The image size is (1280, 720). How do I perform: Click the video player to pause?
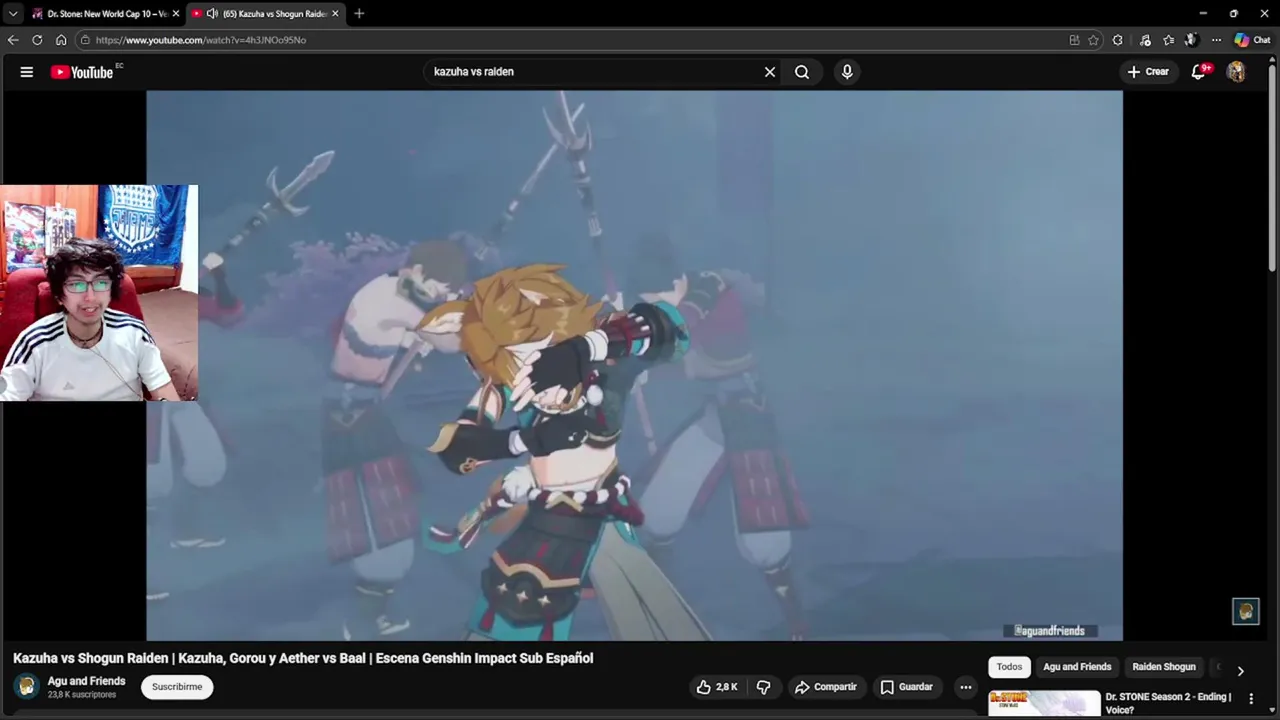click(634, 365)
